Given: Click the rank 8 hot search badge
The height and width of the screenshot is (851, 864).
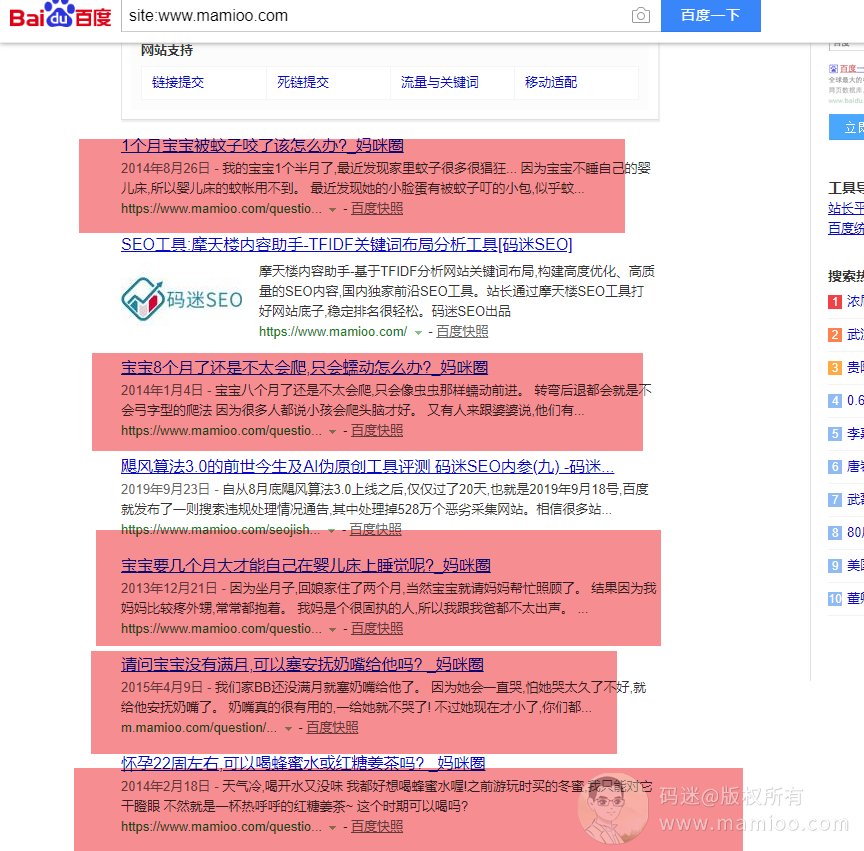Looking at the screenshot, I should (834, 533).
